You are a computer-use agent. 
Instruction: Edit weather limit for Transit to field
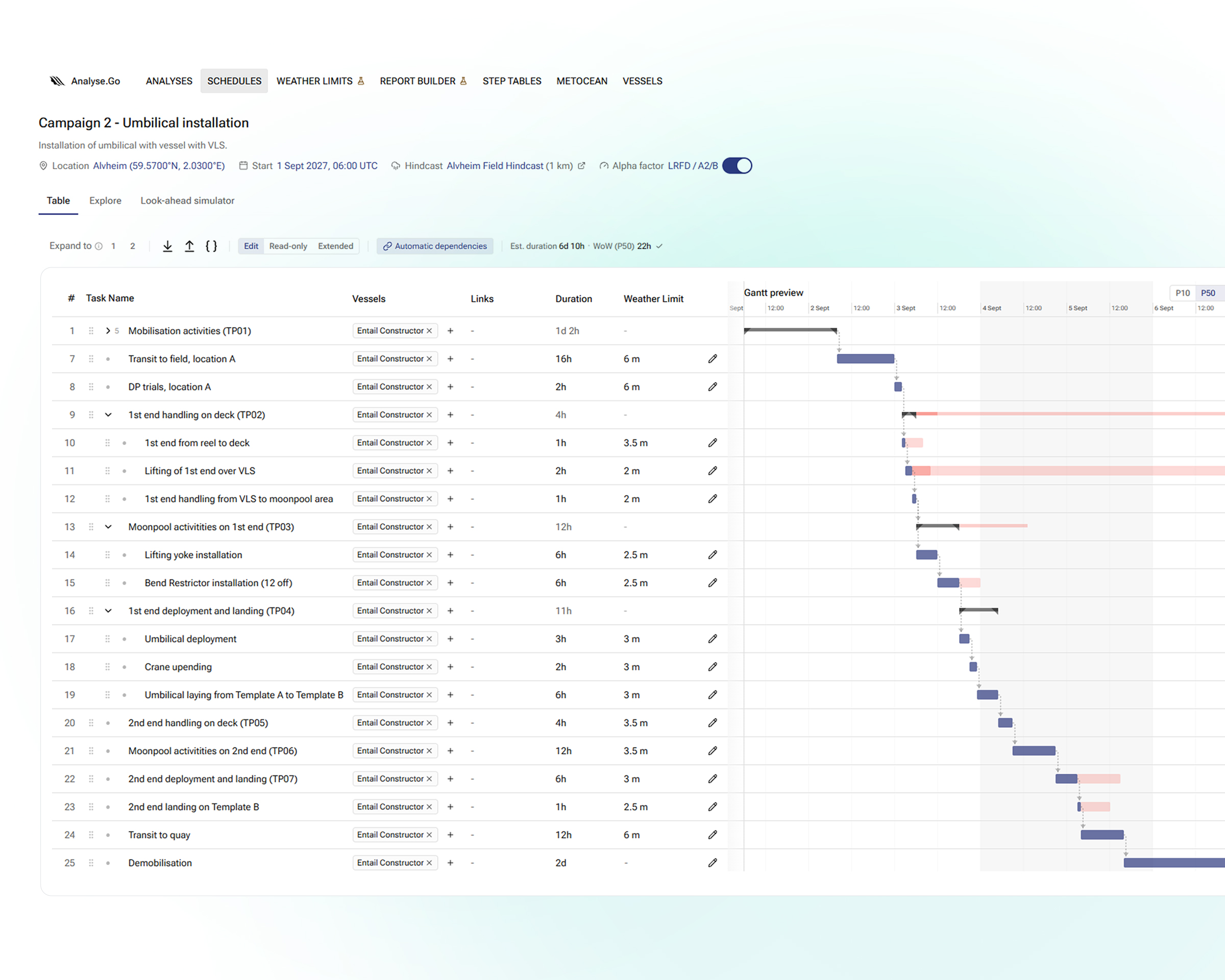click(713, 358)
